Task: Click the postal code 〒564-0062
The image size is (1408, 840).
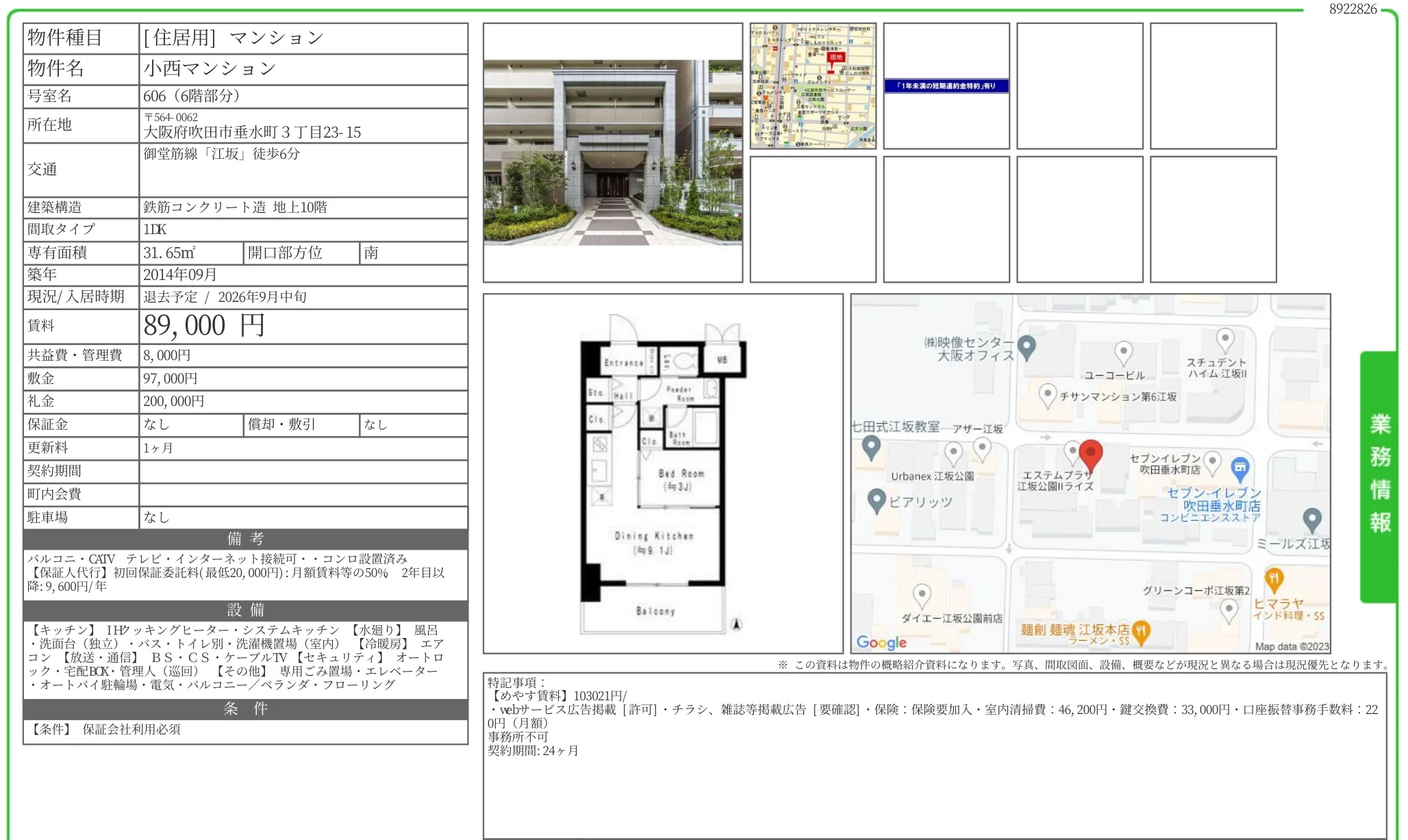Action: pos(171,117)
